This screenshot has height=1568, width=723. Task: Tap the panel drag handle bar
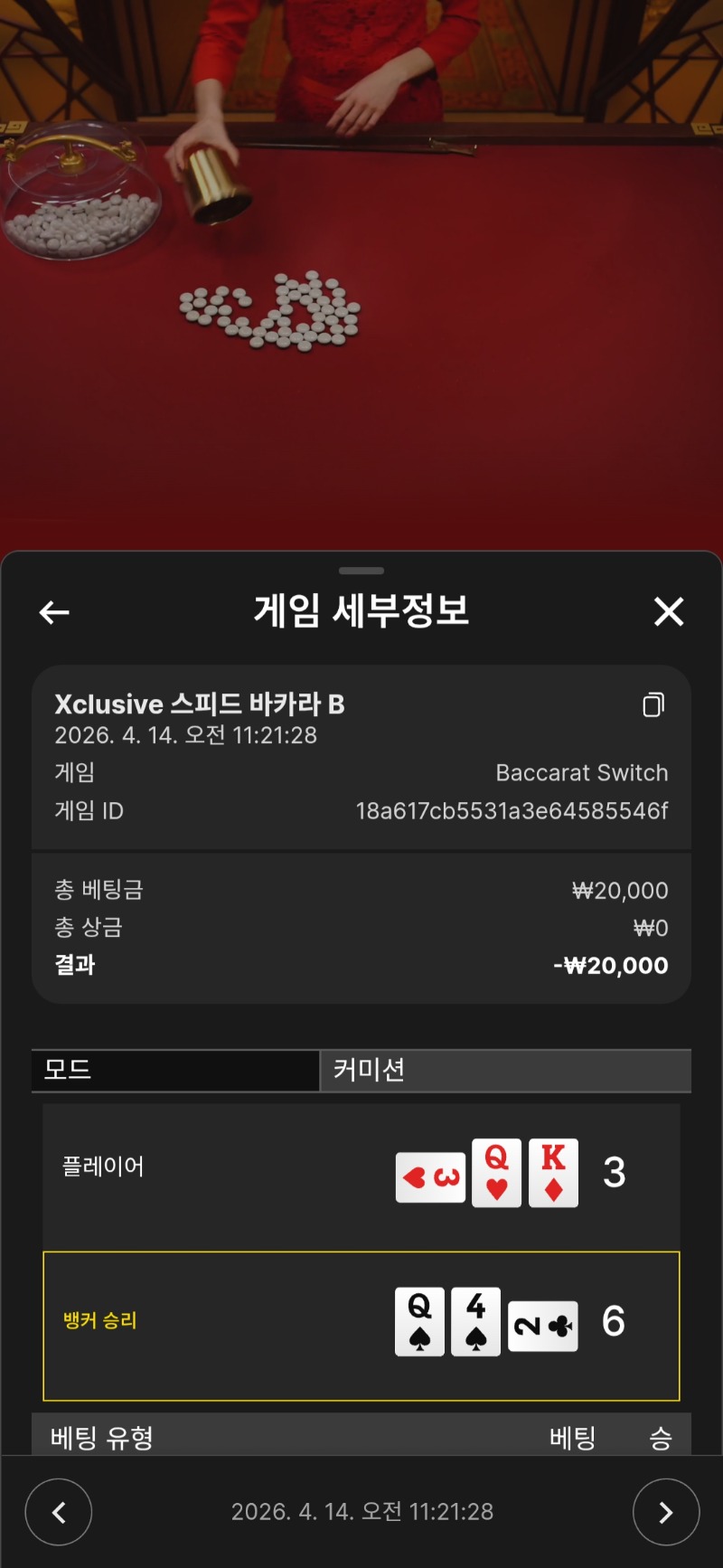361,571
